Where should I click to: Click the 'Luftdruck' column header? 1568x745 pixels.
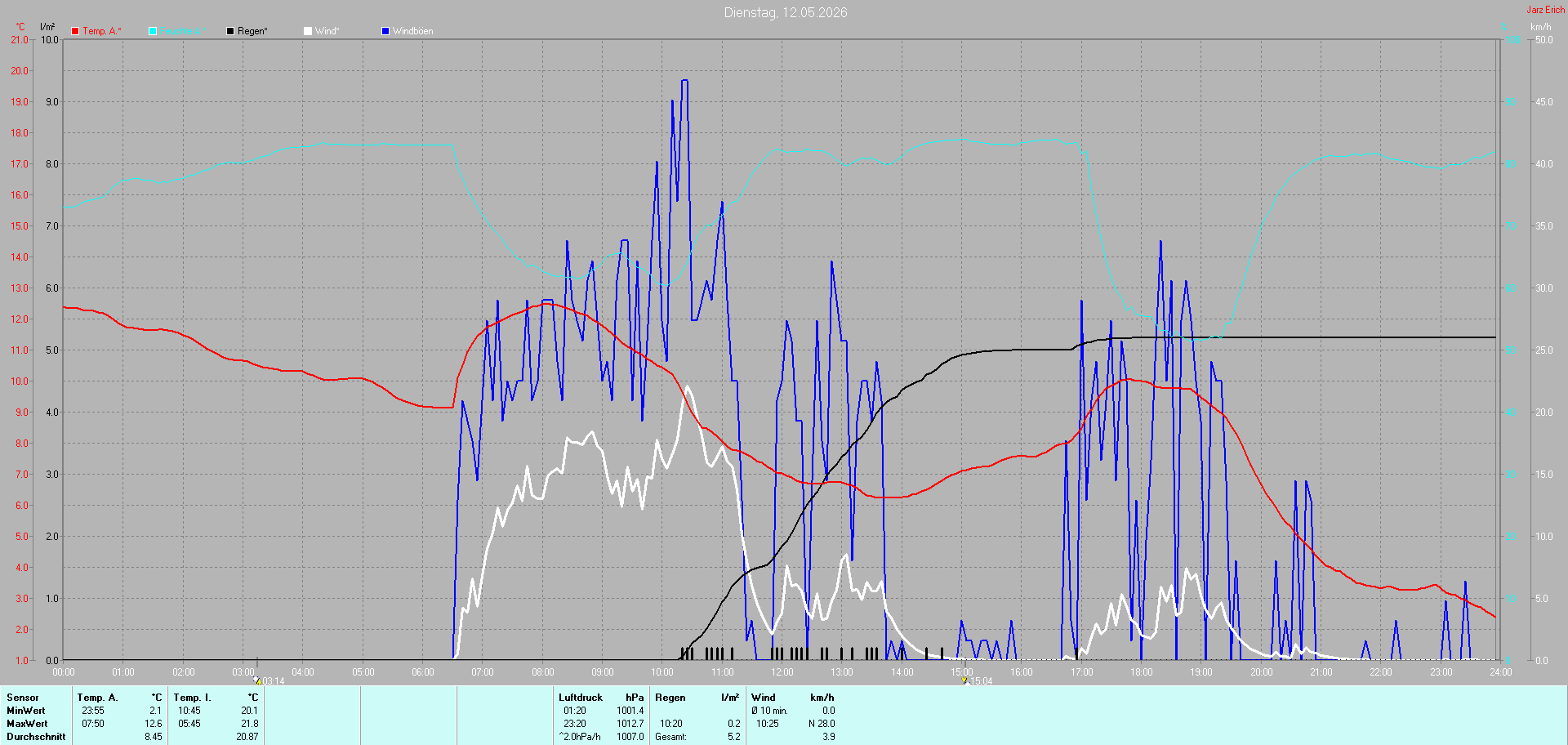click(581, 698)
